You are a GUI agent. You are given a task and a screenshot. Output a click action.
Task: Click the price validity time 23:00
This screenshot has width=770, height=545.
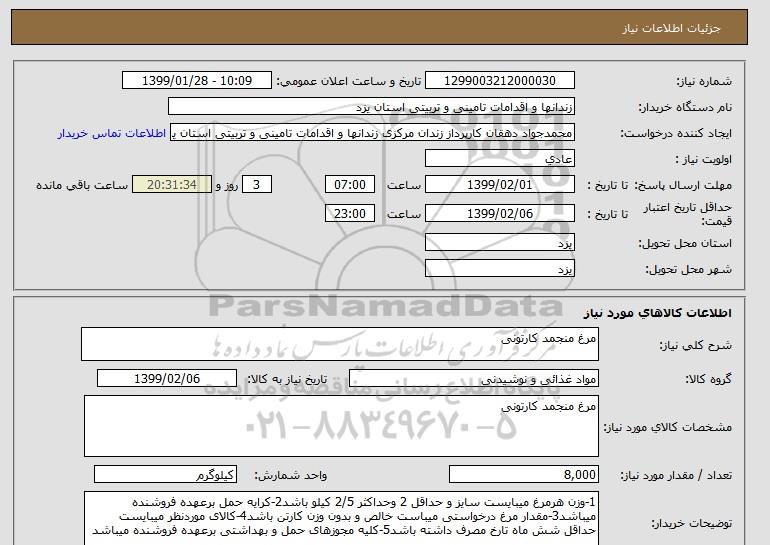350,213
